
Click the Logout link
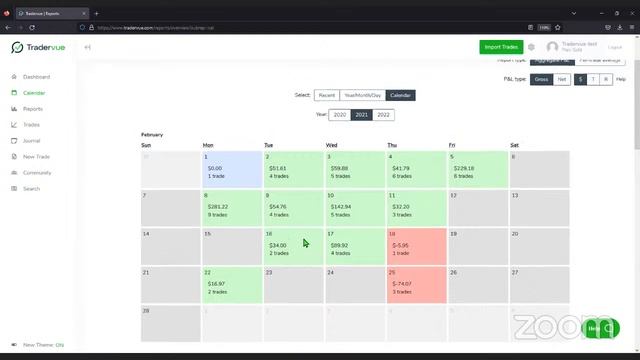pos(615,47)
